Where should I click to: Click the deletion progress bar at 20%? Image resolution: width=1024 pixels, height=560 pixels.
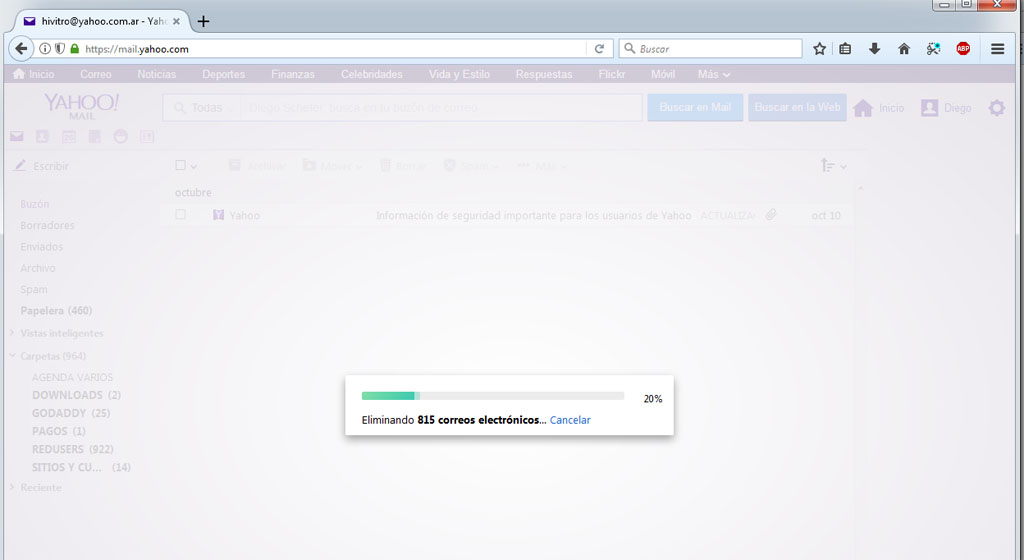click(x=493, y=396)
